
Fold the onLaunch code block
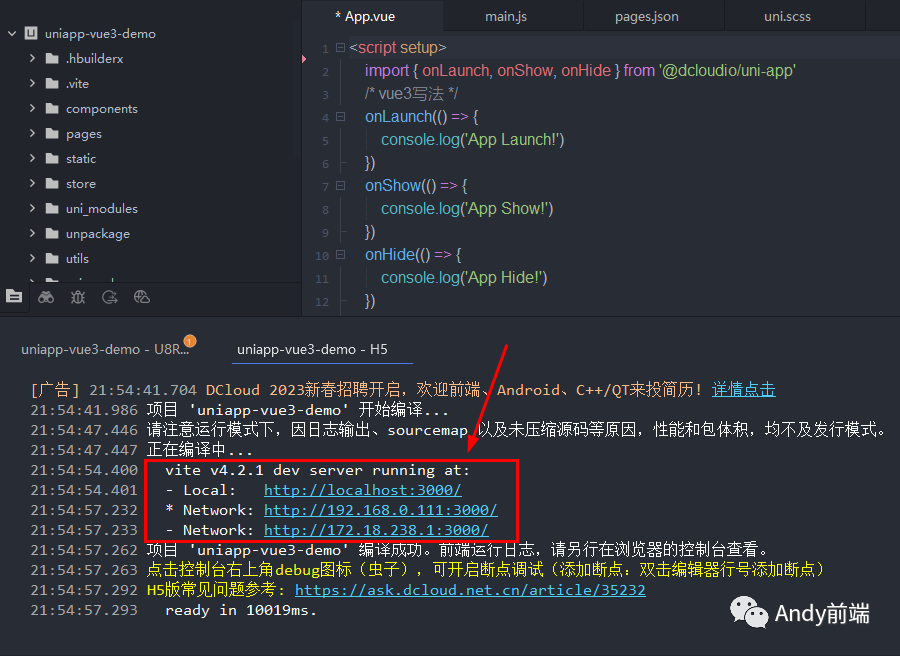coord(339,116)
